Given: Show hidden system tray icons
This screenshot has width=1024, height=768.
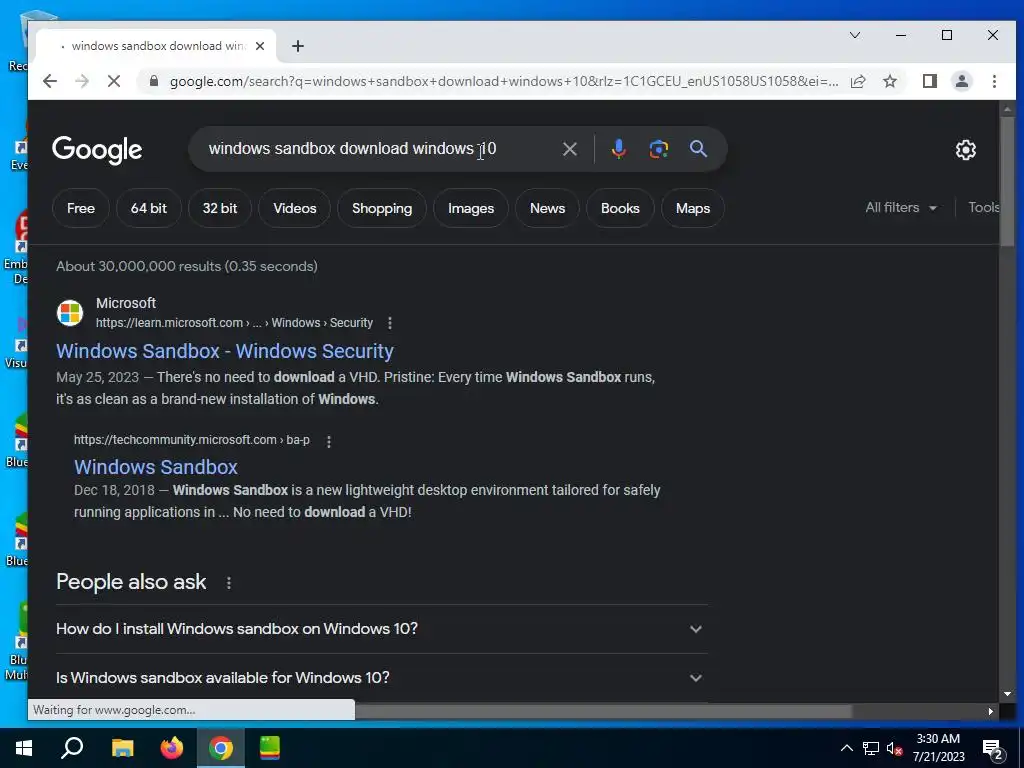Looking at the screenshot, I should click(846, 748).
